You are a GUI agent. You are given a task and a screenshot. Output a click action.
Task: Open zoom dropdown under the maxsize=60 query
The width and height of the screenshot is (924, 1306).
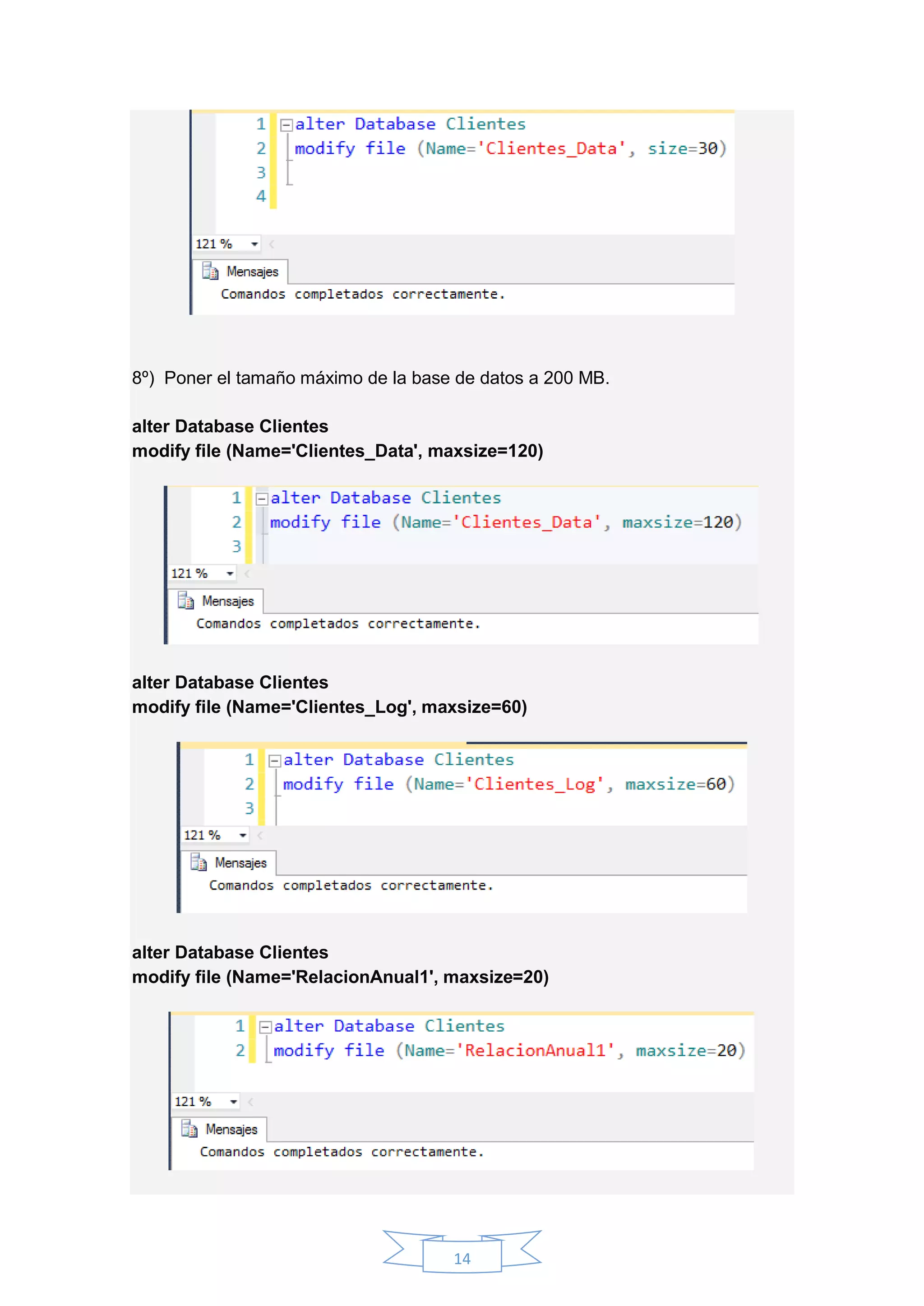pyautogui.click(x=243, y=835)
